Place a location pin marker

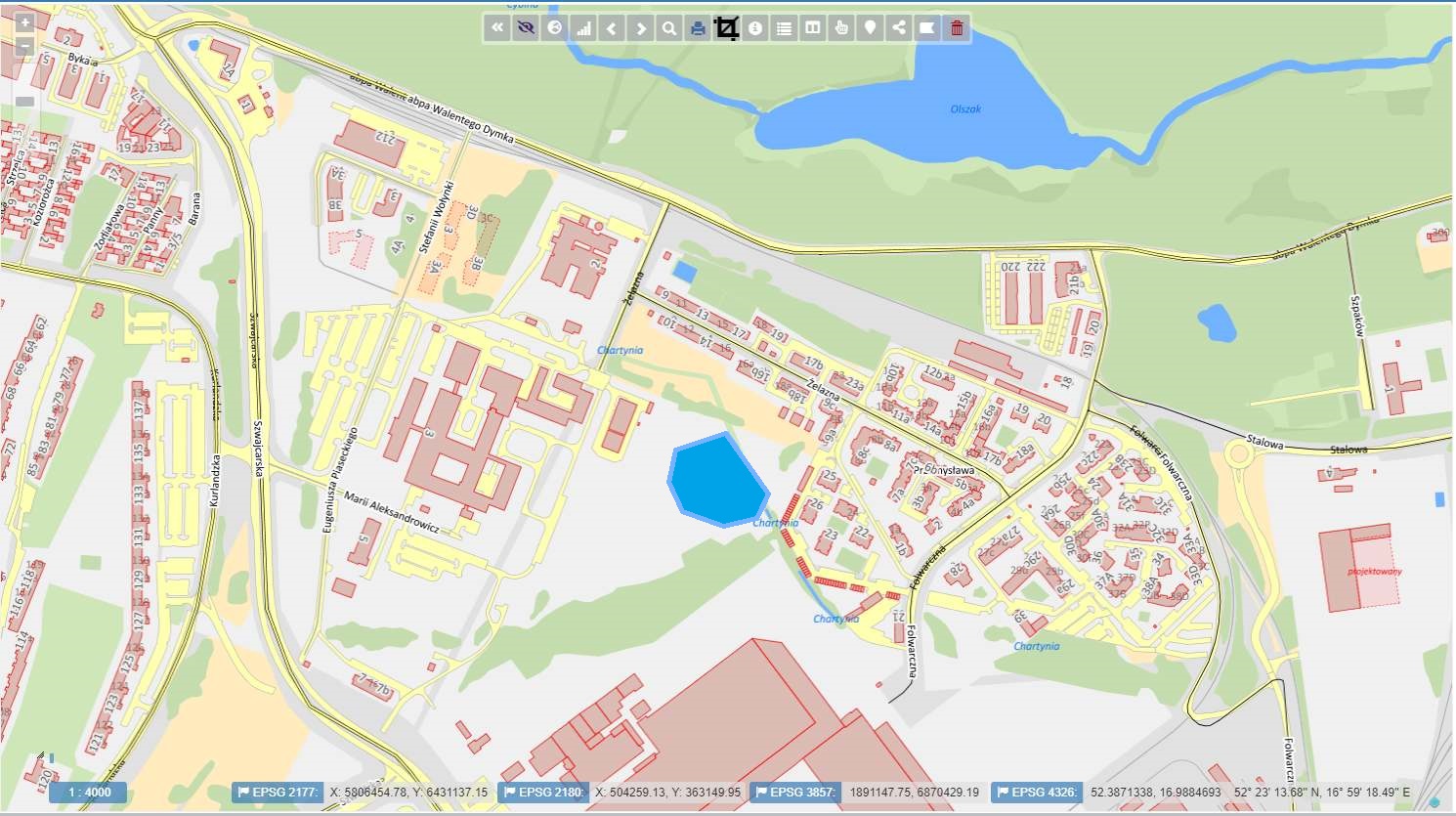pos(870,28)
